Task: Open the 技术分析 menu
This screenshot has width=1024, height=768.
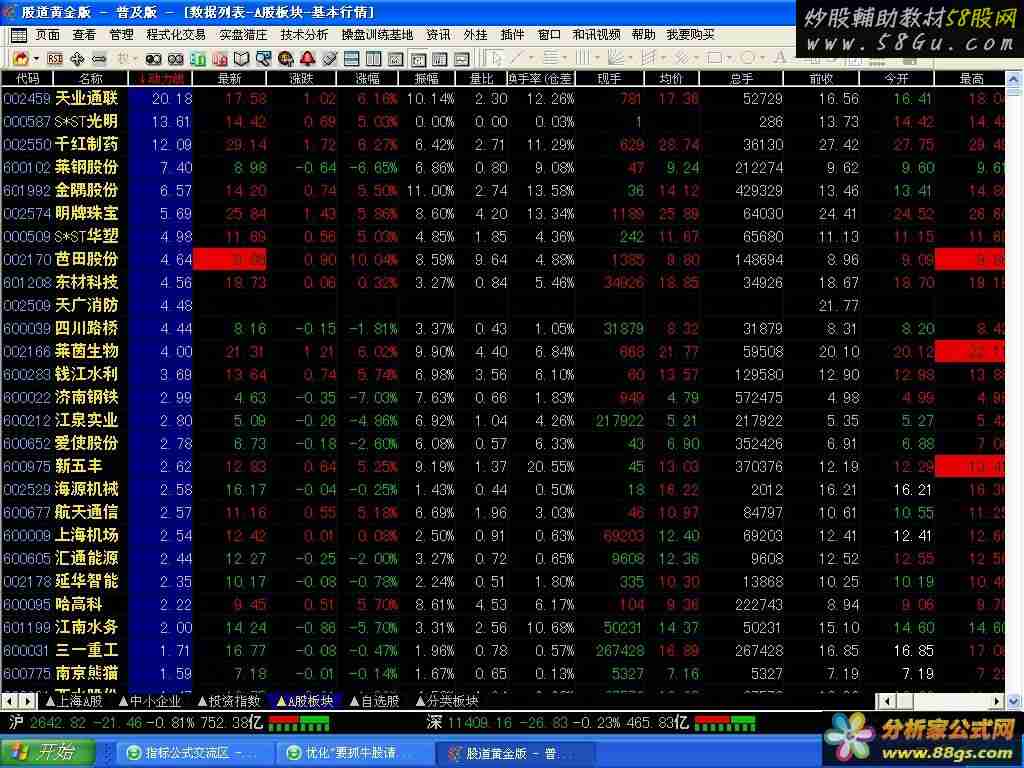Action: coord(304,35)
